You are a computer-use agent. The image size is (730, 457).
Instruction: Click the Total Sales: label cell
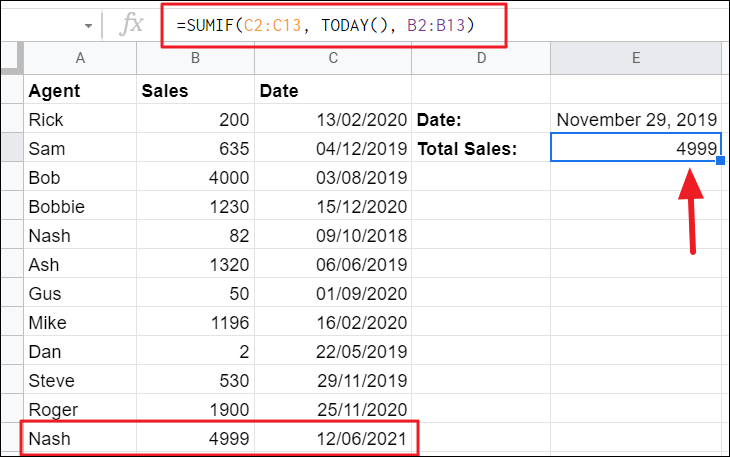tap(481, 149)
